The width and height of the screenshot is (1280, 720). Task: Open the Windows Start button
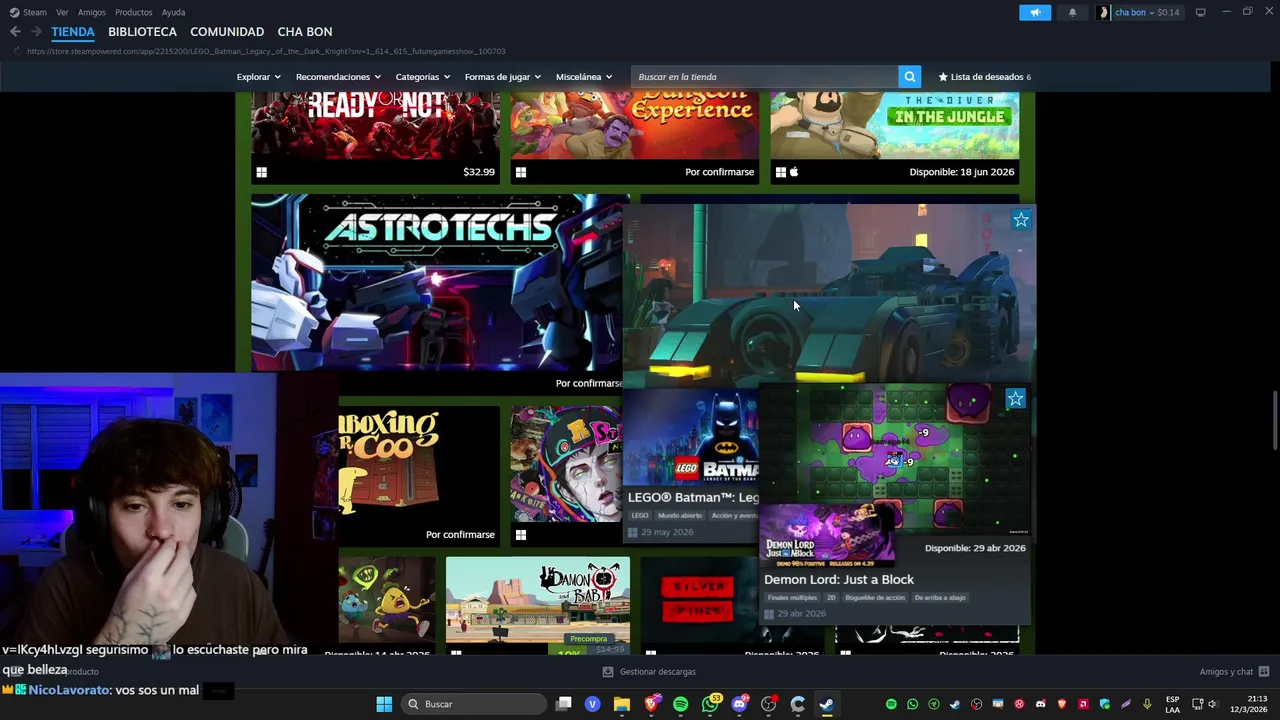click(384, 704)
